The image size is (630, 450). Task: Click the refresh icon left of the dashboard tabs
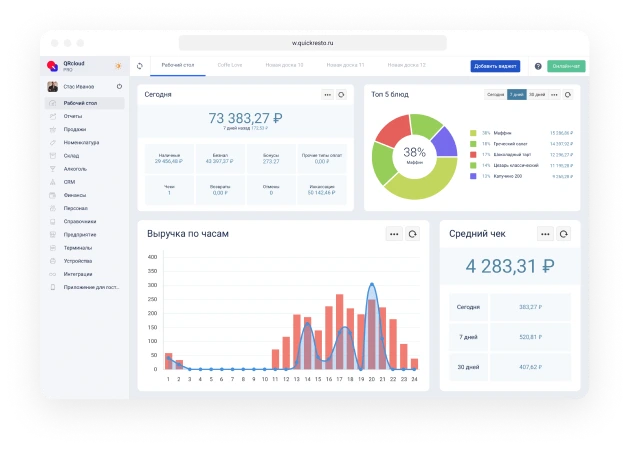coord(140,66)
